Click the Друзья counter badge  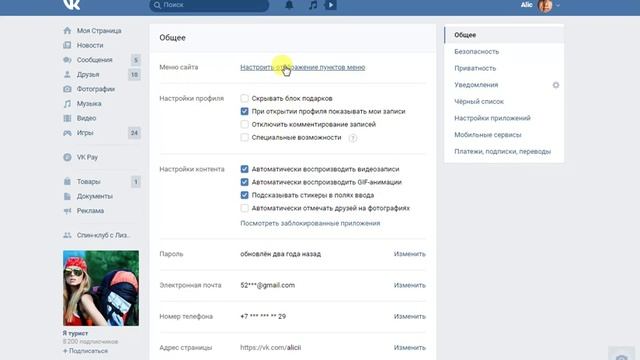134,74
